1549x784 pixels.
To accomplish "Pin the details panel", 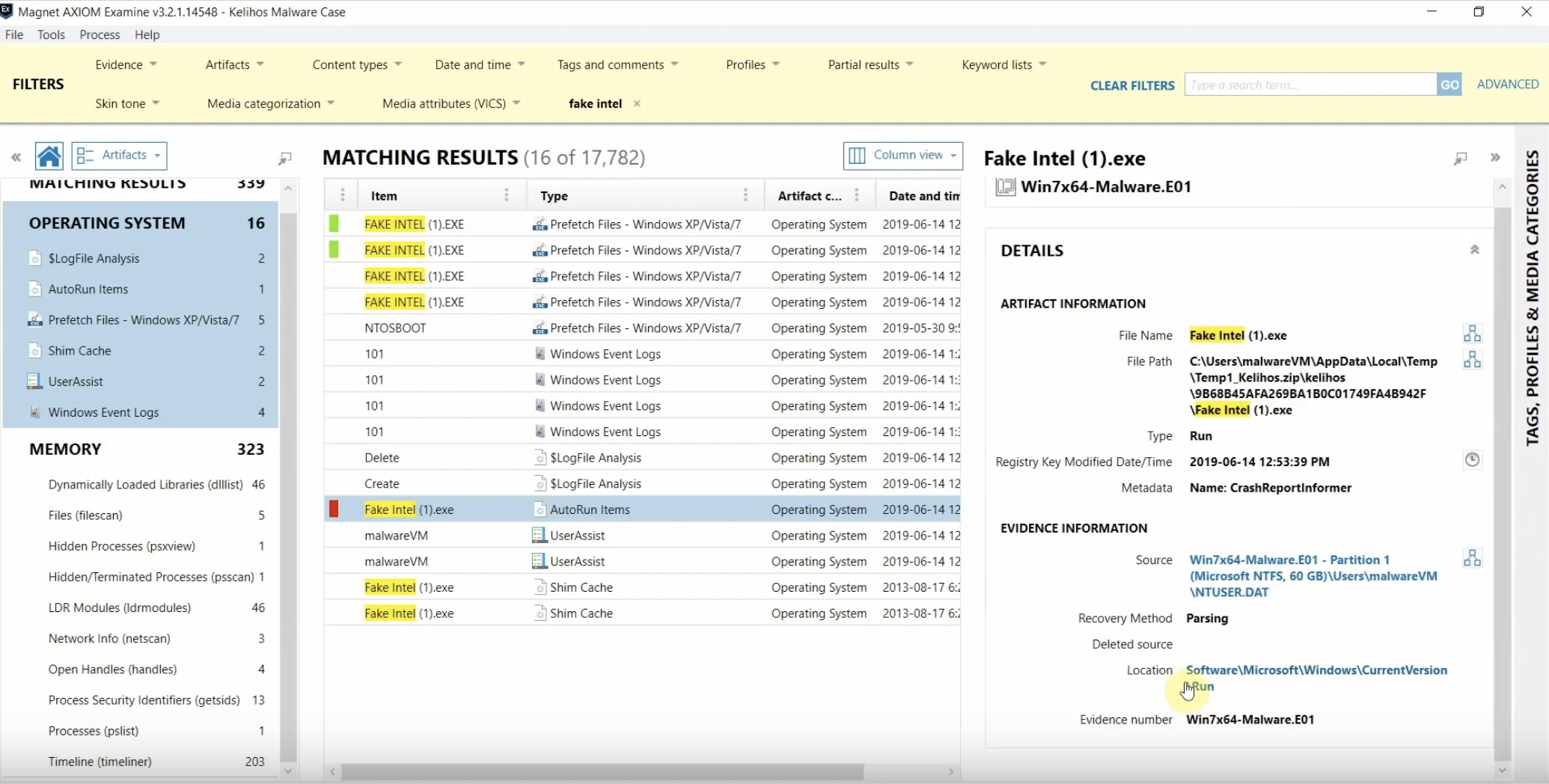I will [1460, 158].
